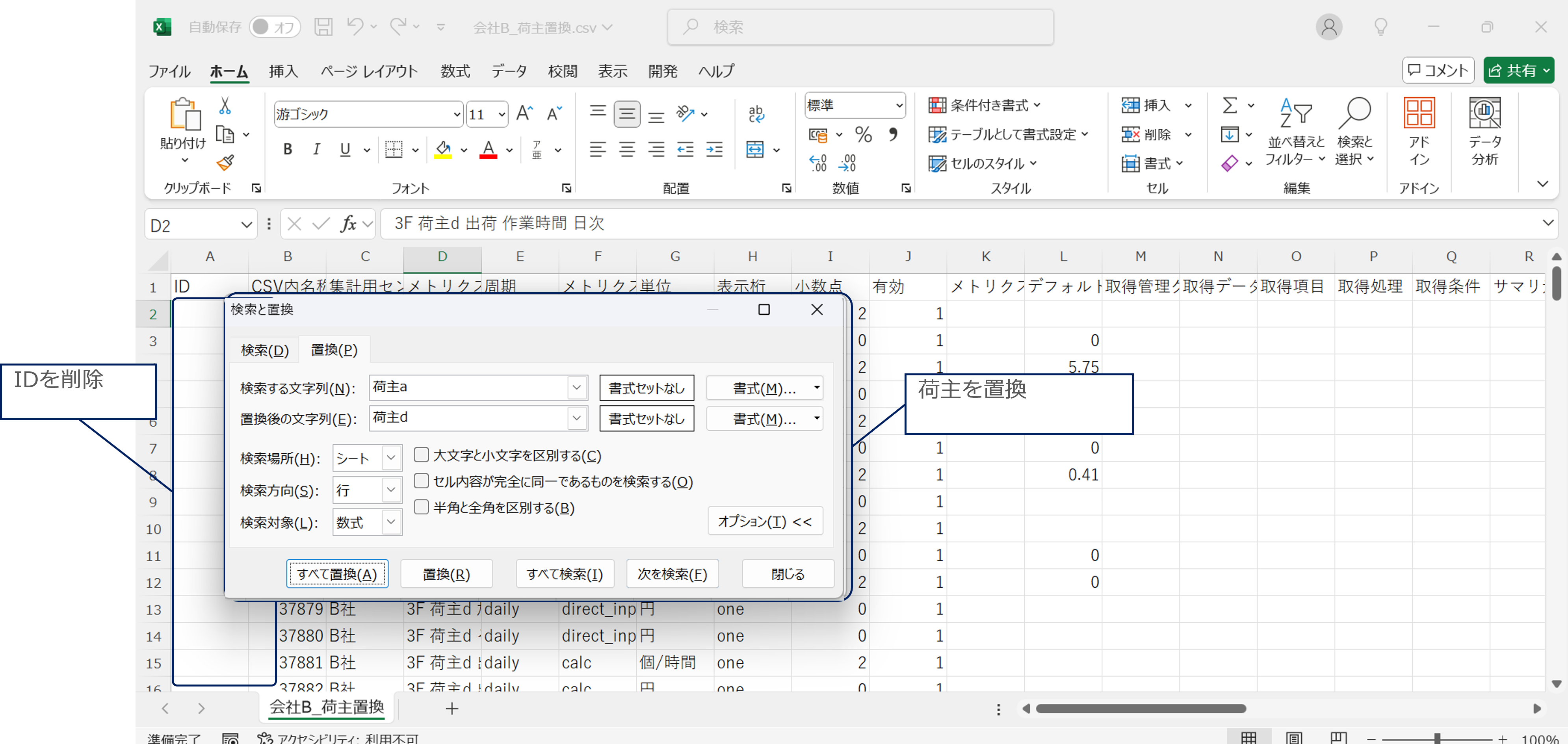Image resolution: width=1568 pixels, height=744 pixels.
Task: Switch to the 数式 ribbon tab
Action: [x=455, y=71]
